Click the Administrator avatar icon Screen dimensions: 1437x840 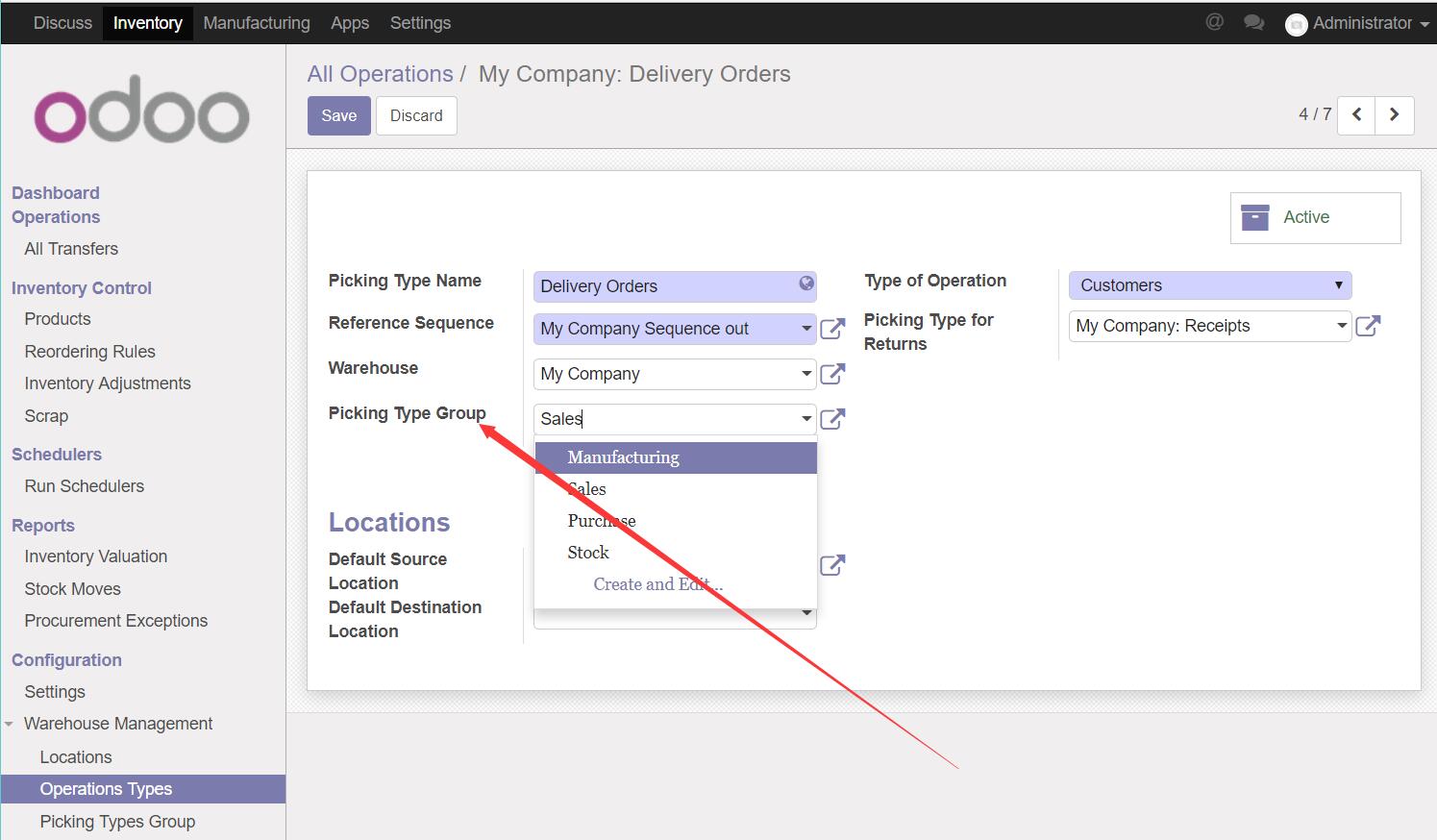pyautogui.click(x=1296, y=24)
